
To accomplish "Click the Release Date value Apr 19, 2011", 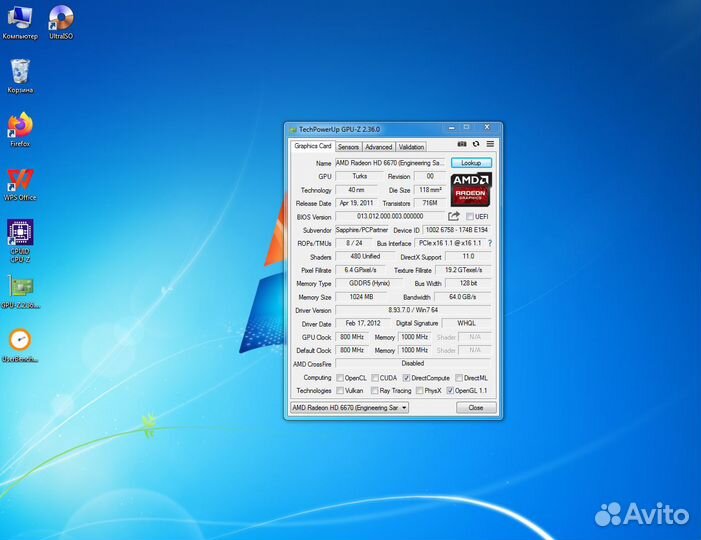I will pyautogui.click(x=356, y=203).
